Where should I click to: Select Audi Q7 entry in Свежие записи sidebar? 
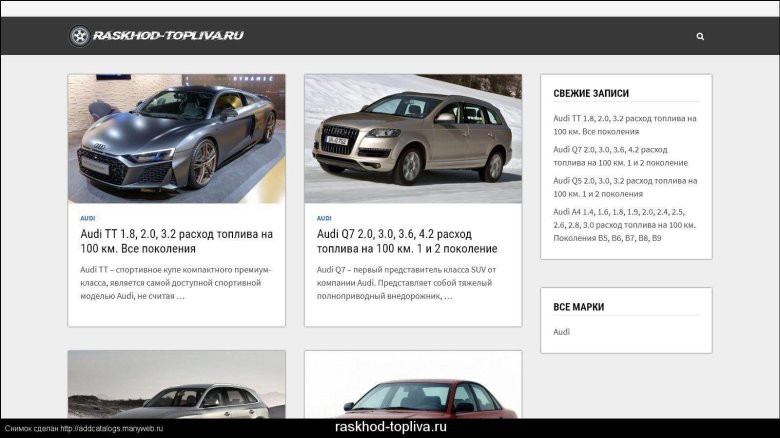[x=624, y=156]
